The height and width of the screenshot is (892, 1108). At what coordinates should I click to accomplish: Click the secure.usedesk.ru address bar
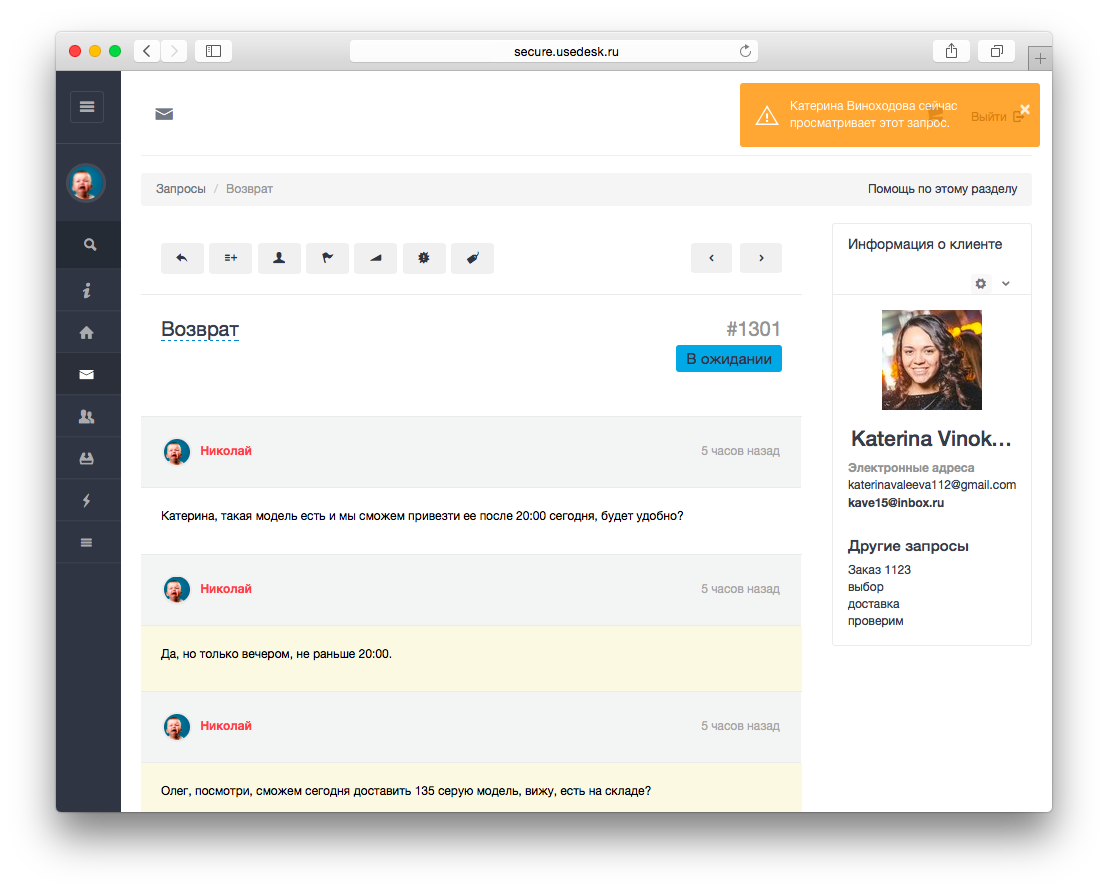554,51
